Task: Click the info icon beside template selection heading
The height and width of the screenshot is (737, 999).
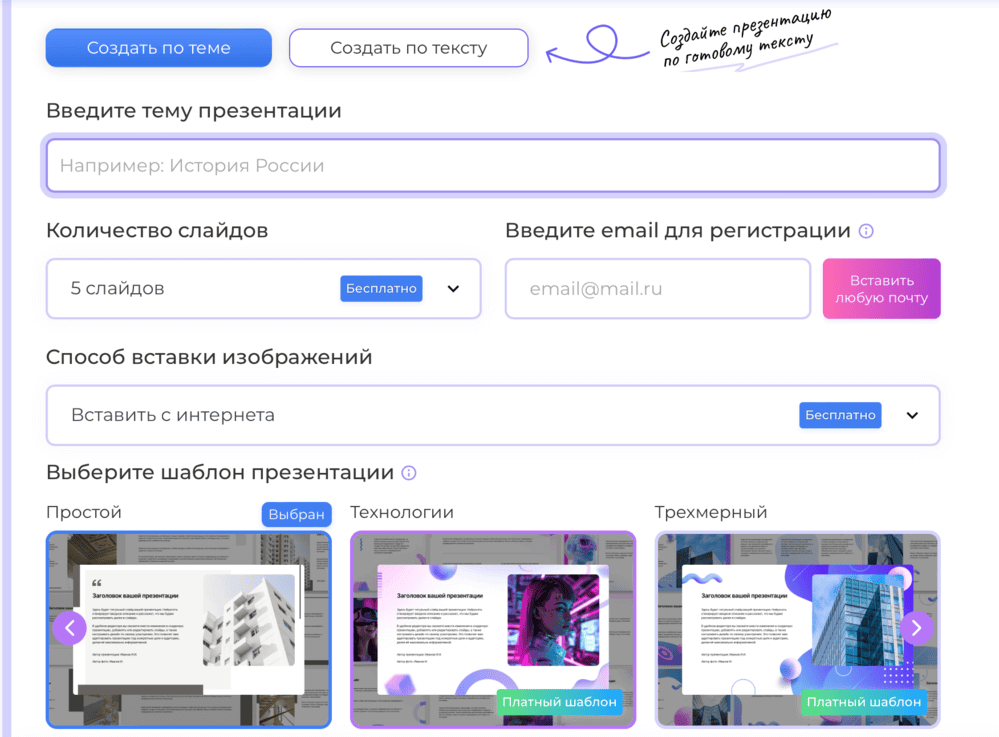Action: pyautogui.click(x=409, y=473)
